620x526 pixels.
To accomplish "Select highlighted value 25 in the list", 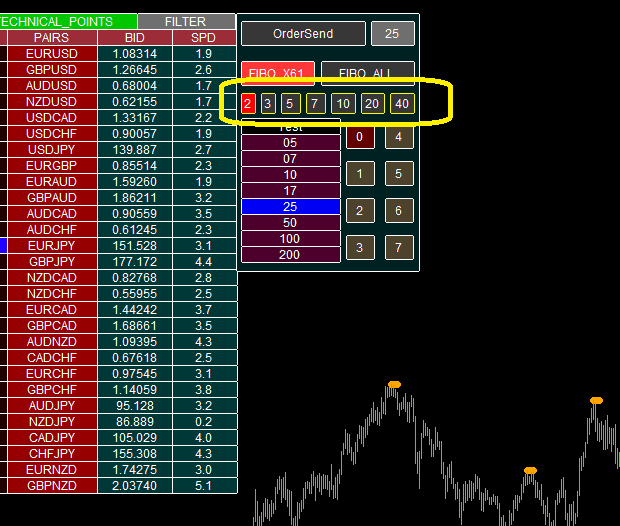I will click(291, 207).
